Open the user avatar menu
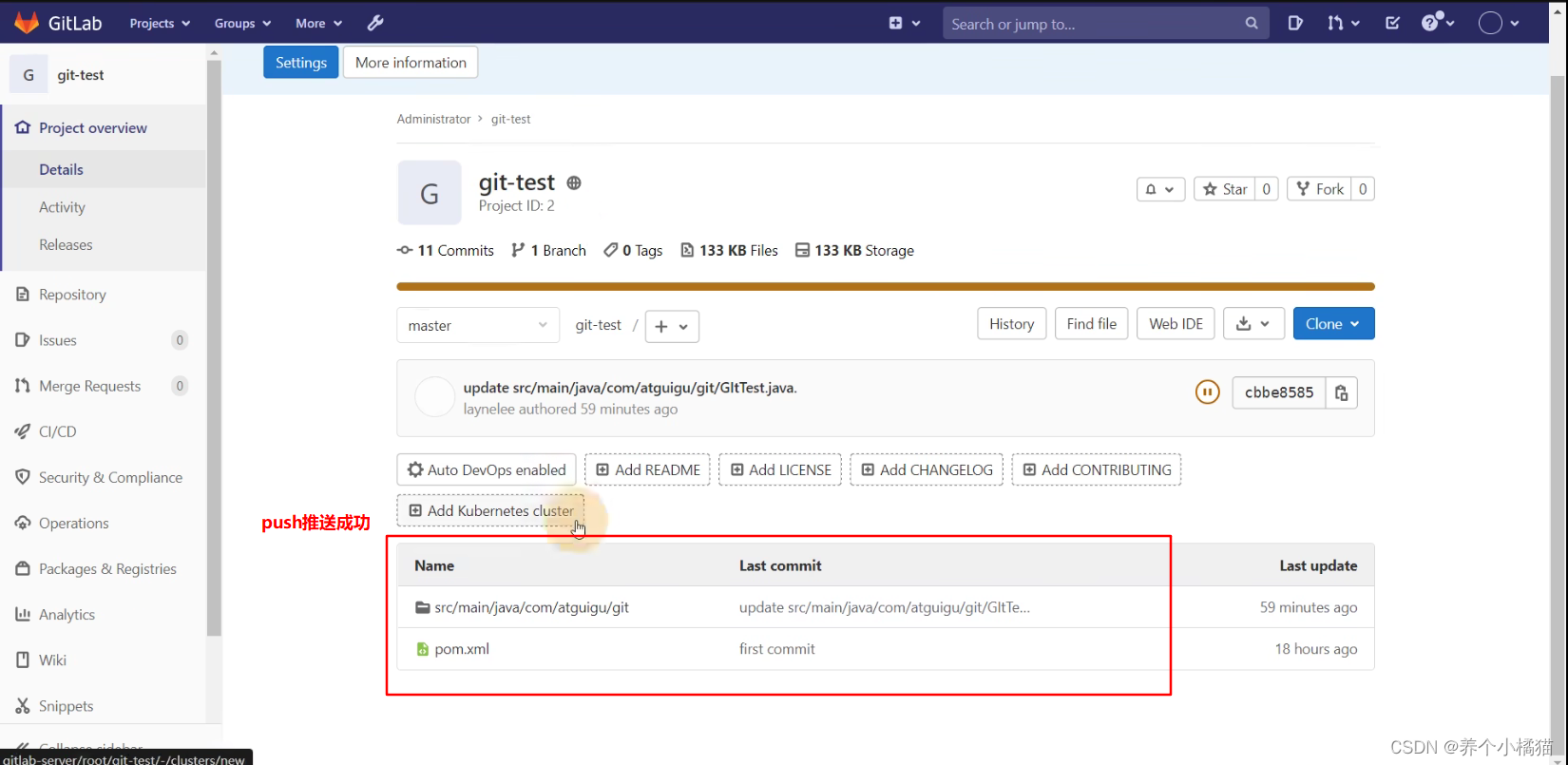This screenshot has width=1568, height=765. 1499,23
